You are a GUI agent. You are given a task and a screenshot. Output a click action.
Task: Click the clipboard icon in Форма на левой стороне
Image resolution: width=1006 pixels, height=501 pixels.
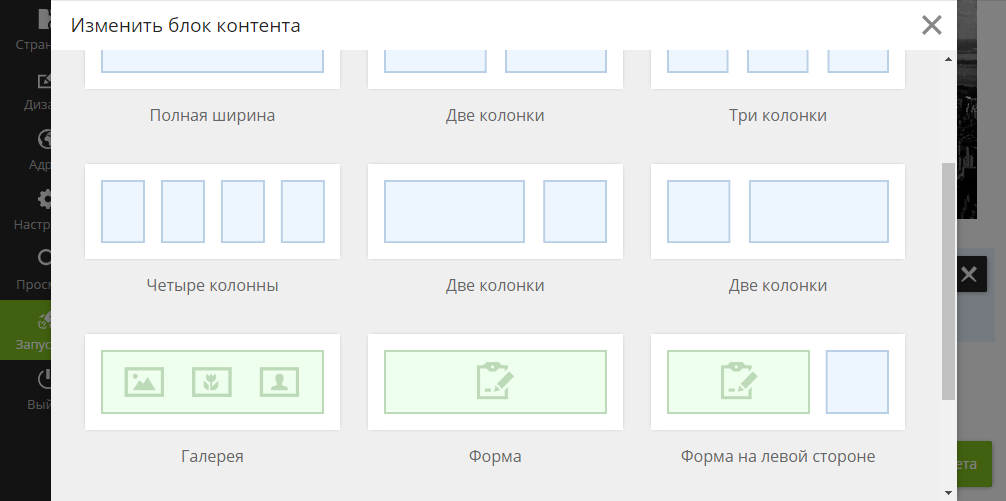point(738,382)
